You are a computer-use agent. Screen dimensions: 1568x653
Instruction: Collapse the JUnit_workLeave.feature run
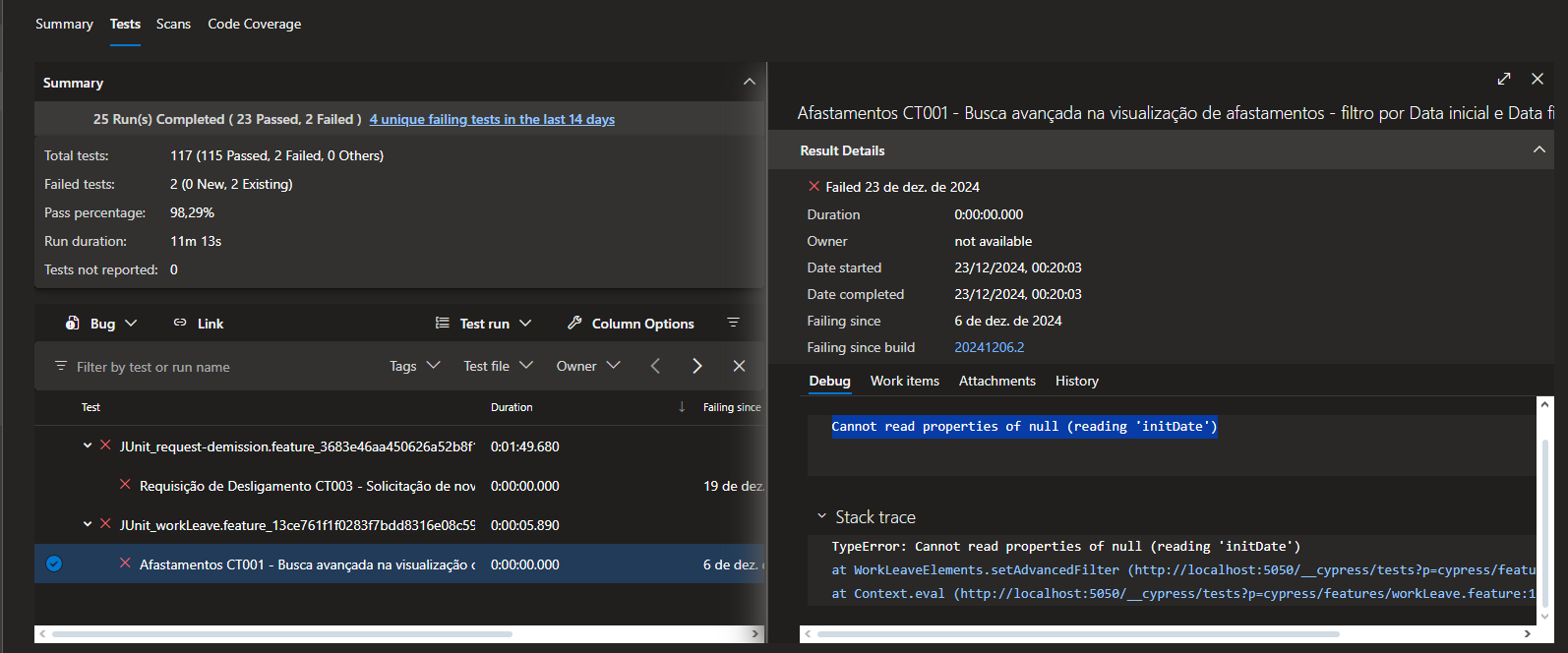tap(88, 524)
